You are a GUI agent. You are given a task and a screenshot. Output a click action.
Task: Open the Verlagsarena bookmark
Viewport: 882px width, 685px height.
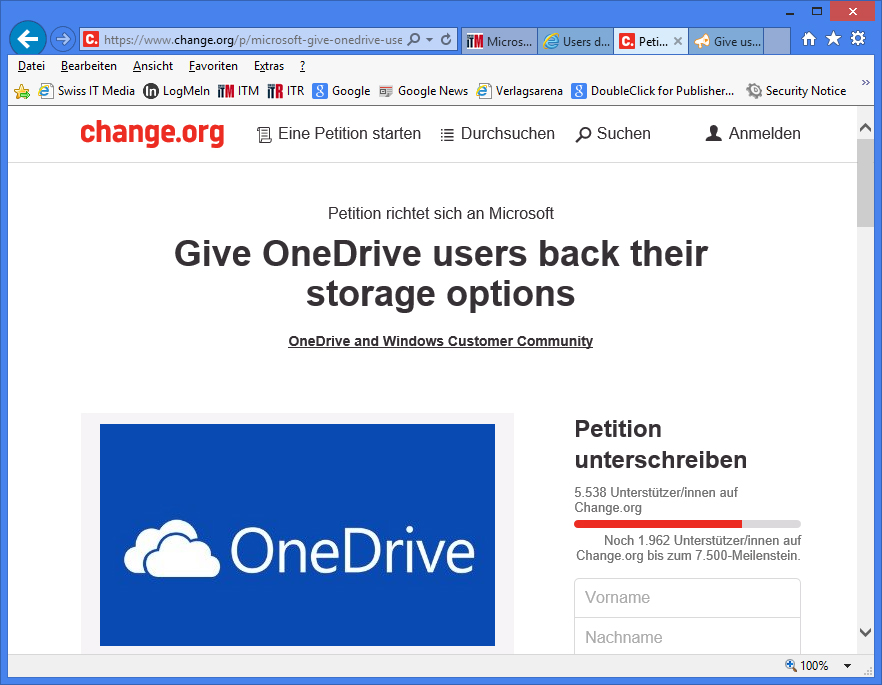(x=519, y=91)
